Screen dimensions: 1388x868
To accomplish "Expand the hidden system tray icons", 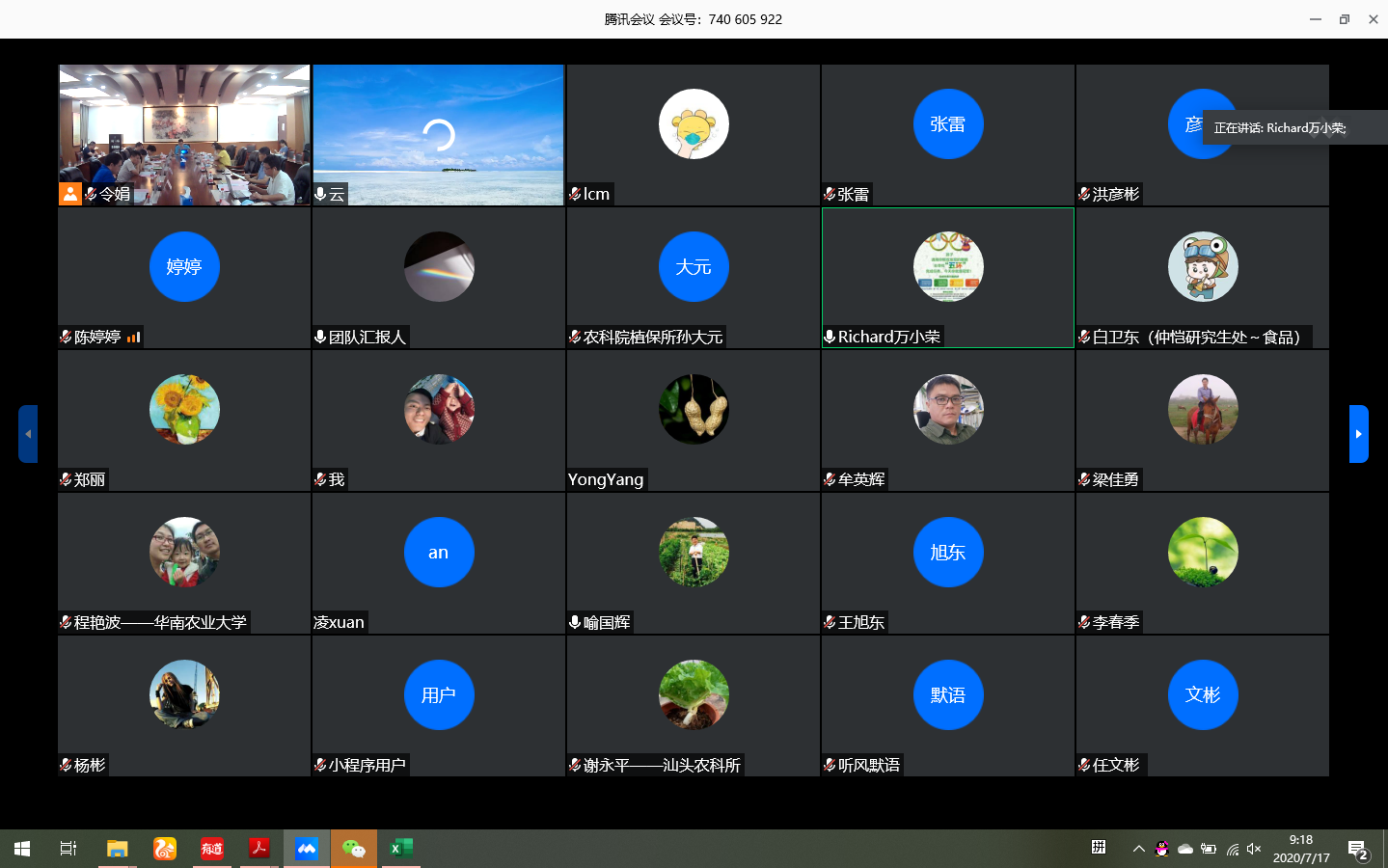I will pos(1138,849).
